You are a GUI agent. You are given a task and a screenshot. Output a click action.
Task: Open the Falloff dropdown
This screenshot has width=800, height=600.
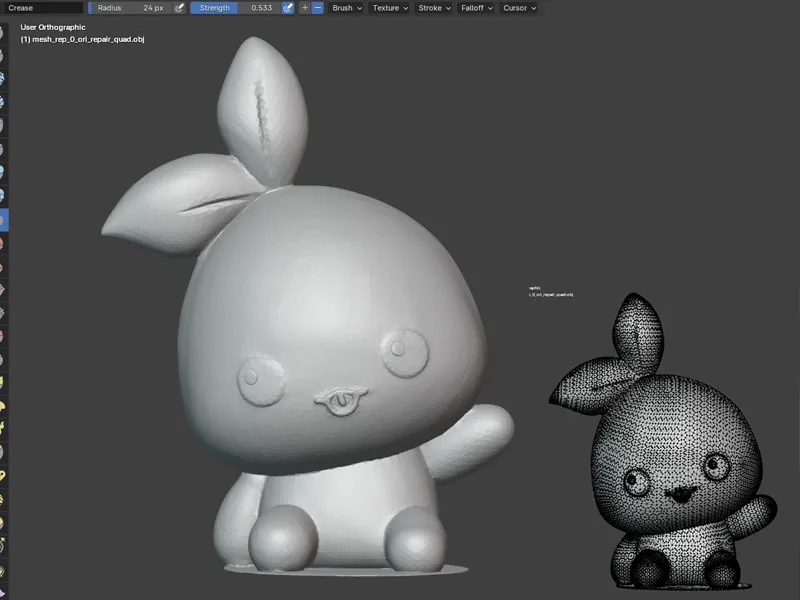coord(477,8)
